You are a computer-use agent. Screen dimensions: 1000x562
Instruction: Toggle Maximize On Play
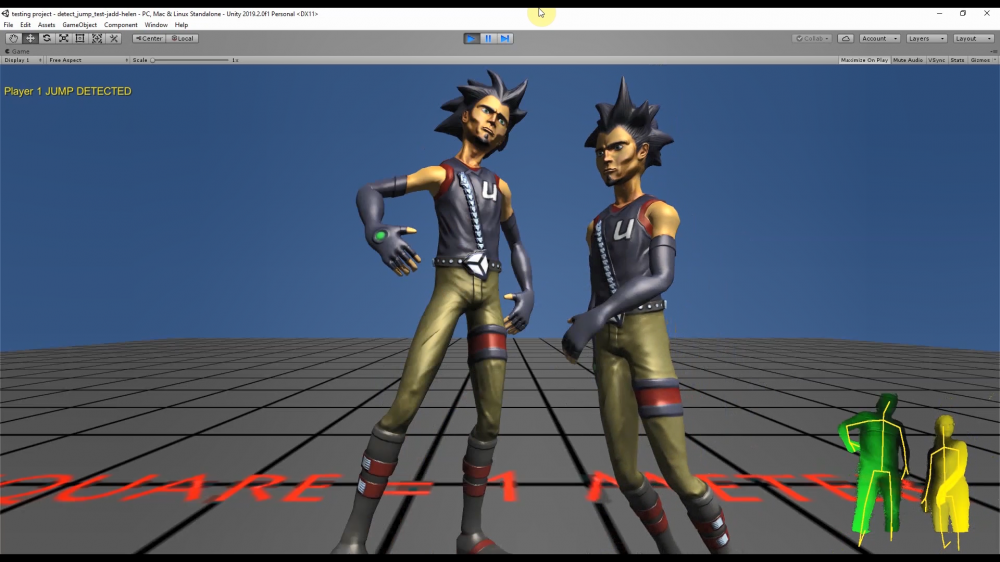[864, 60]
